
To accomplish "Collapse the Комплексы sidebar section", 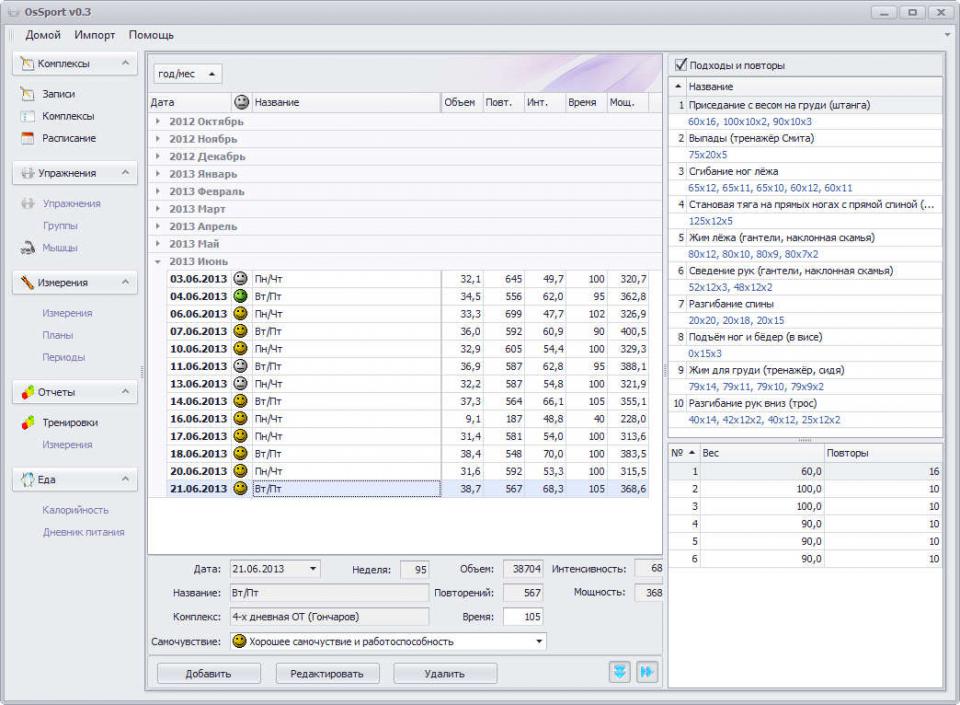I will [125, 64].
